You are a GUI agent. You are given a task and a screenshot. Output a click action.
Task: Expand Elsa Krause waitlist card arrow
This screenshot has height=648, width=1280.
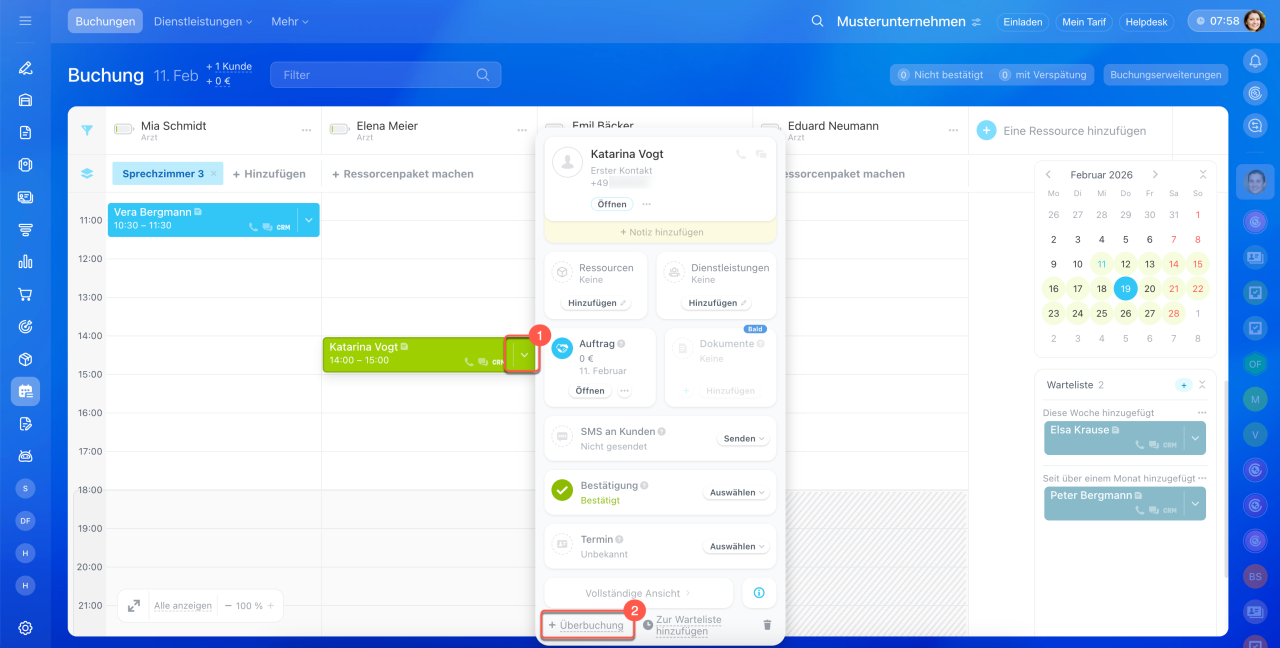tap(1195, 438)
